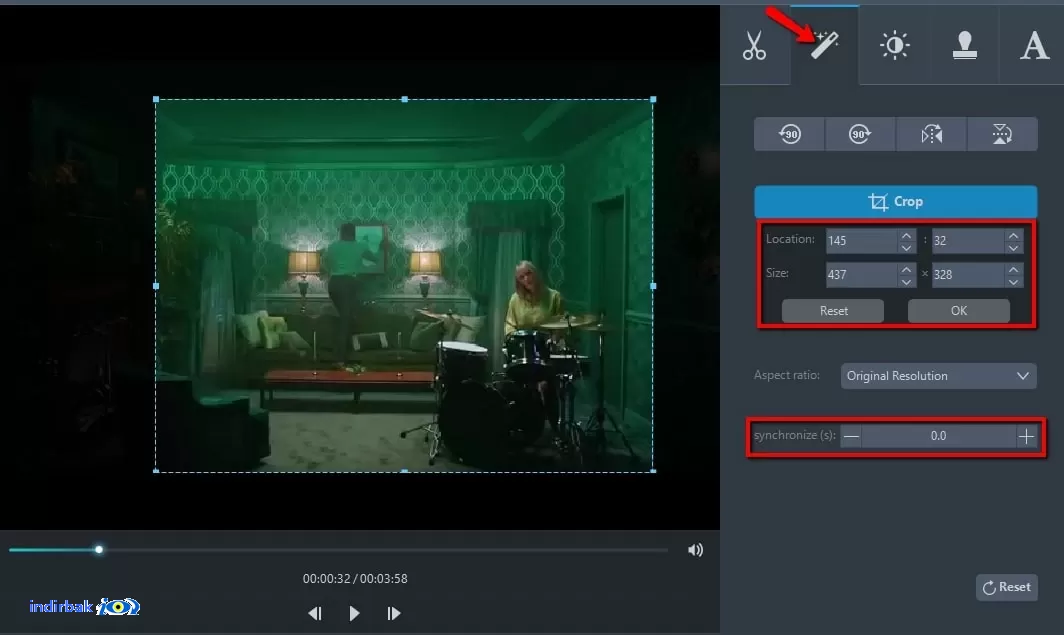Decrease Size height with down arrow
1064x635 pixels.
point(1014,282)
